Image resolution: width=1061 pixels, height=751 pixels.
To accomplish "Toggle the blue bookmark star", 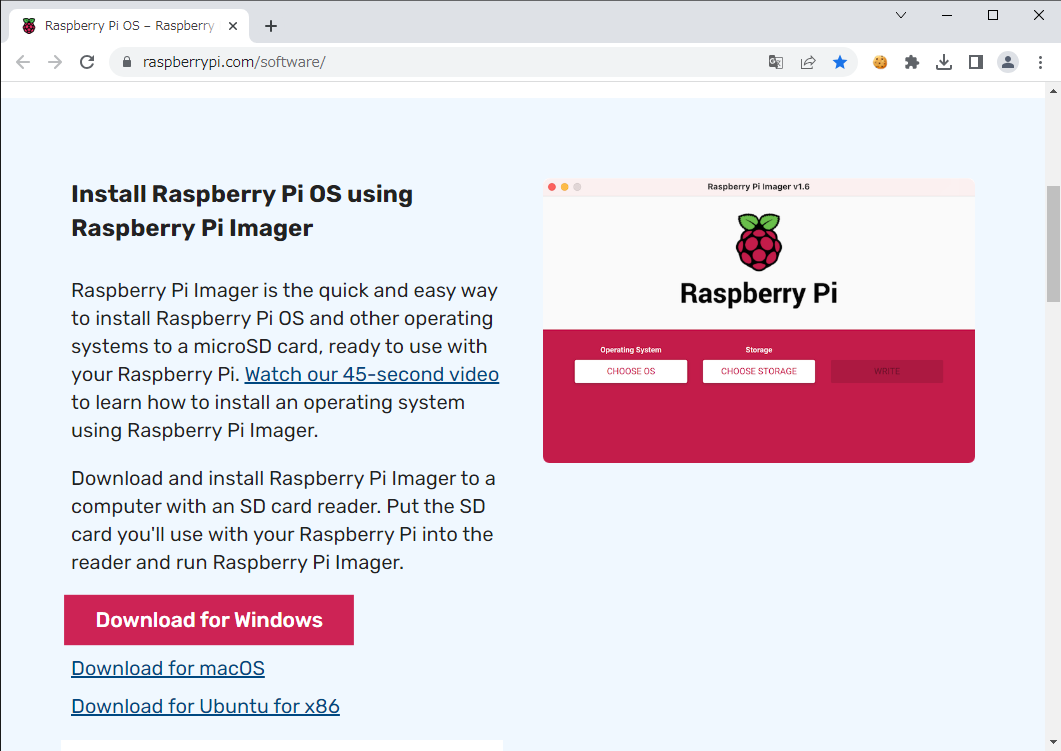I will 840,62.
